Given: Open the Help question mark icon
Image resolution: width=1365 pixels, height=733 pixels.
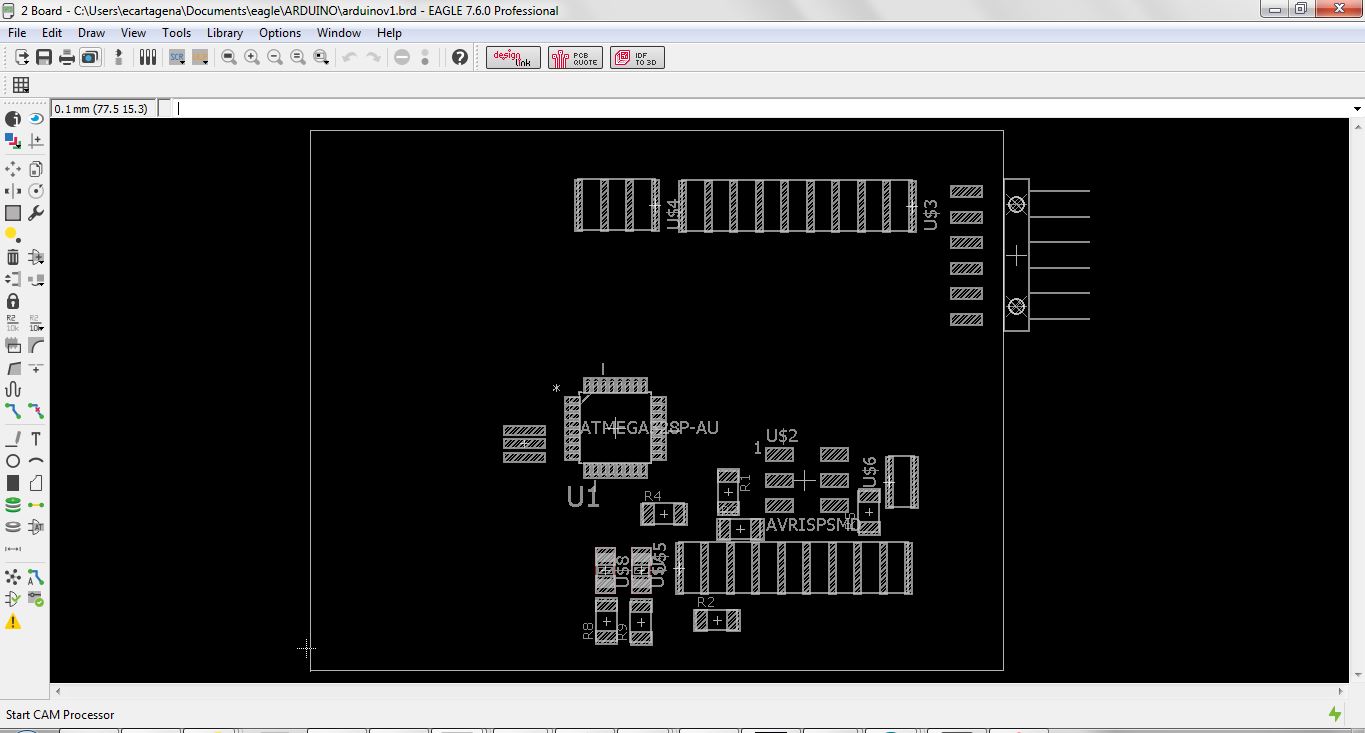Looking at the screenshot, I should (460, 57).
